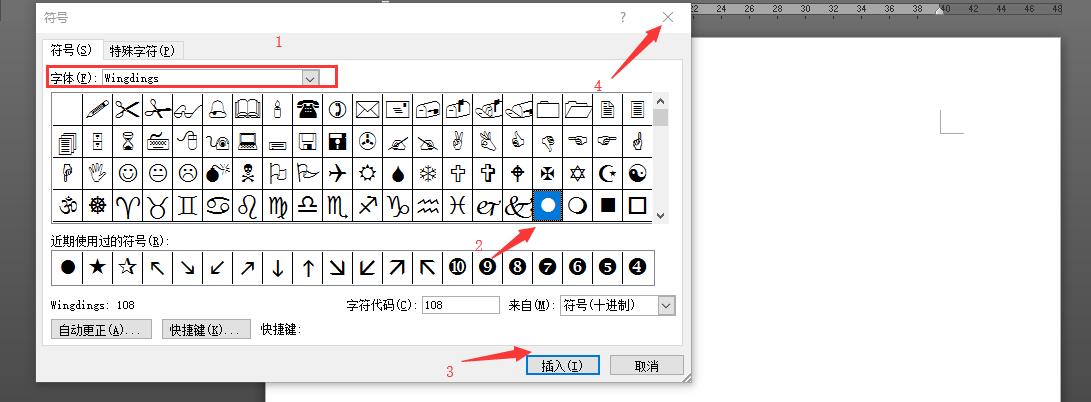
Task: Select the Pisces zodiac symbol
Action: pos(458,206)
